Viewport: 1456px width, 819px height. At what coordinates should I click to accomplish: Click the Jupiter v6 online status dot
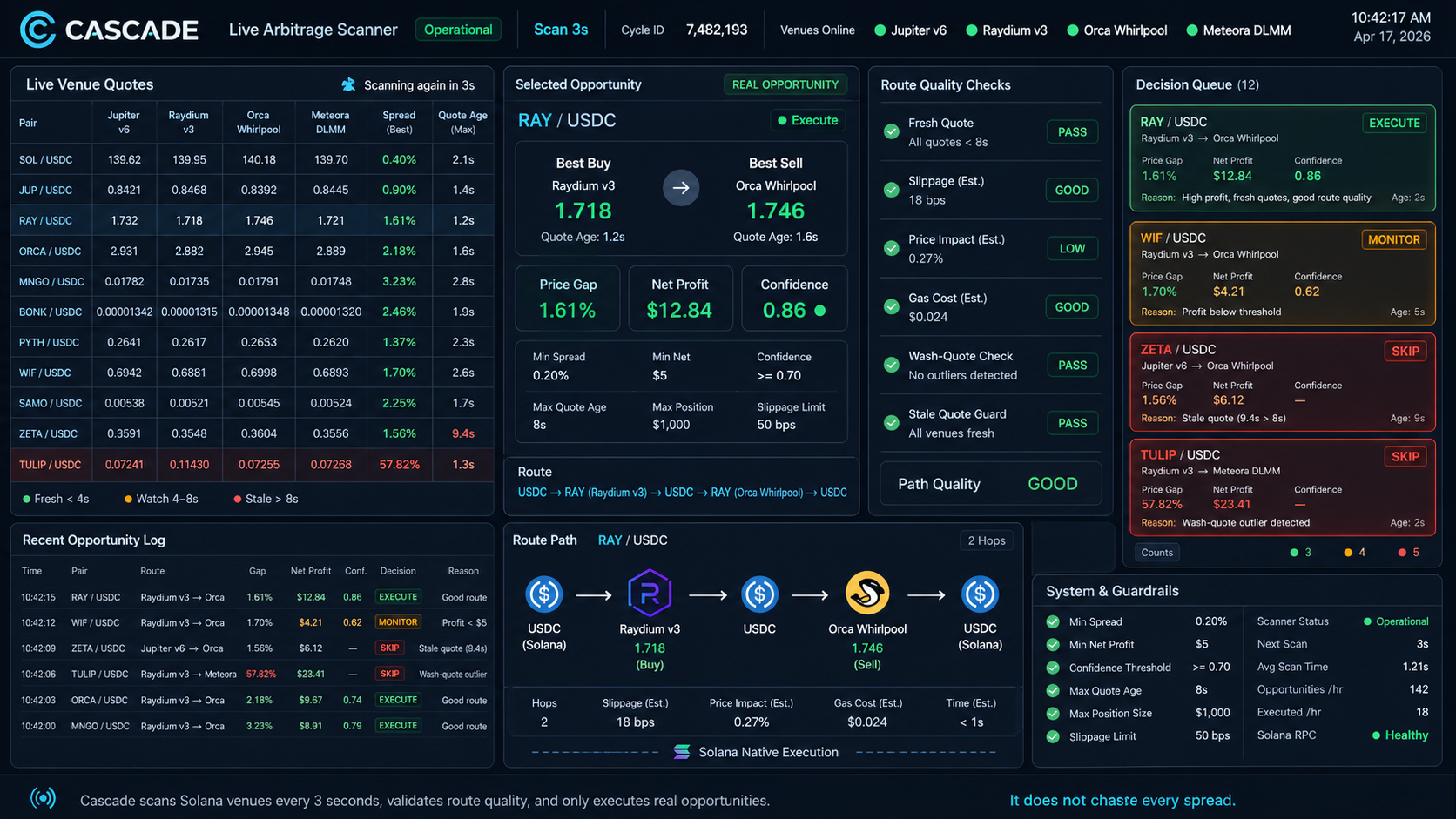pyautogui.click(x=880, y=30)
